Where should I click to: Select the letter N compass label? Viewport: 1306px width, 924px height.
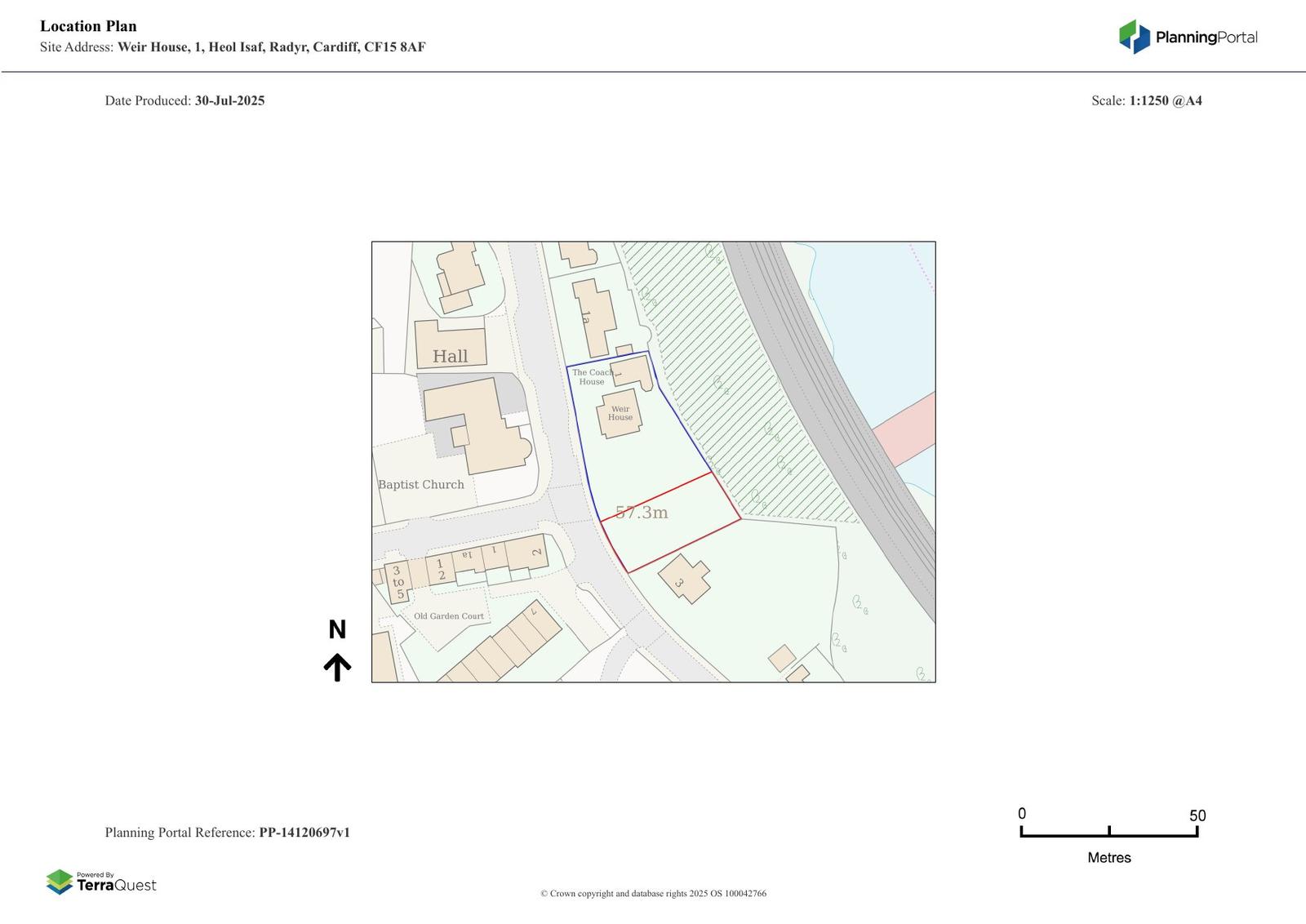pyautogui.click(x=337, y=629)
